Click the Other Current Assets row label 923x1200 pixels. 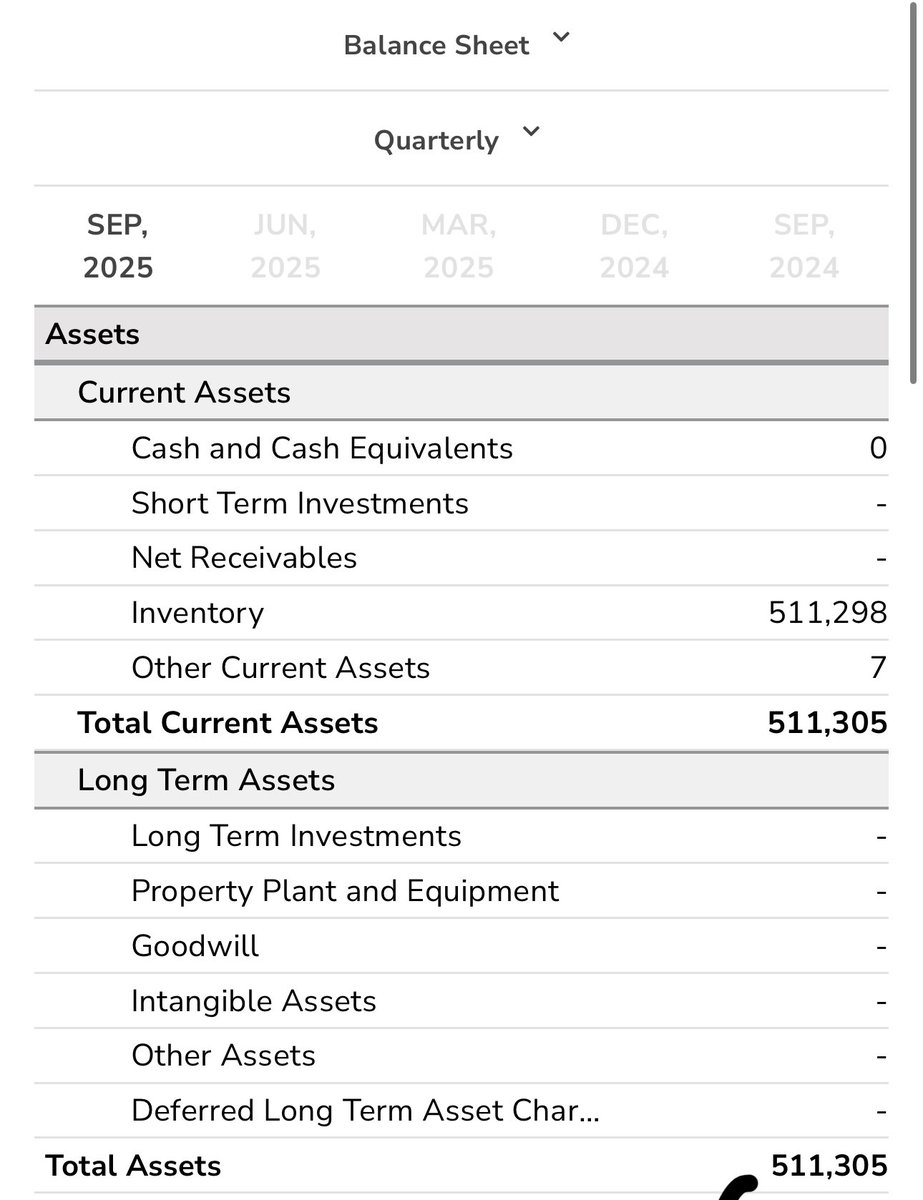click(x=281, y=668)
